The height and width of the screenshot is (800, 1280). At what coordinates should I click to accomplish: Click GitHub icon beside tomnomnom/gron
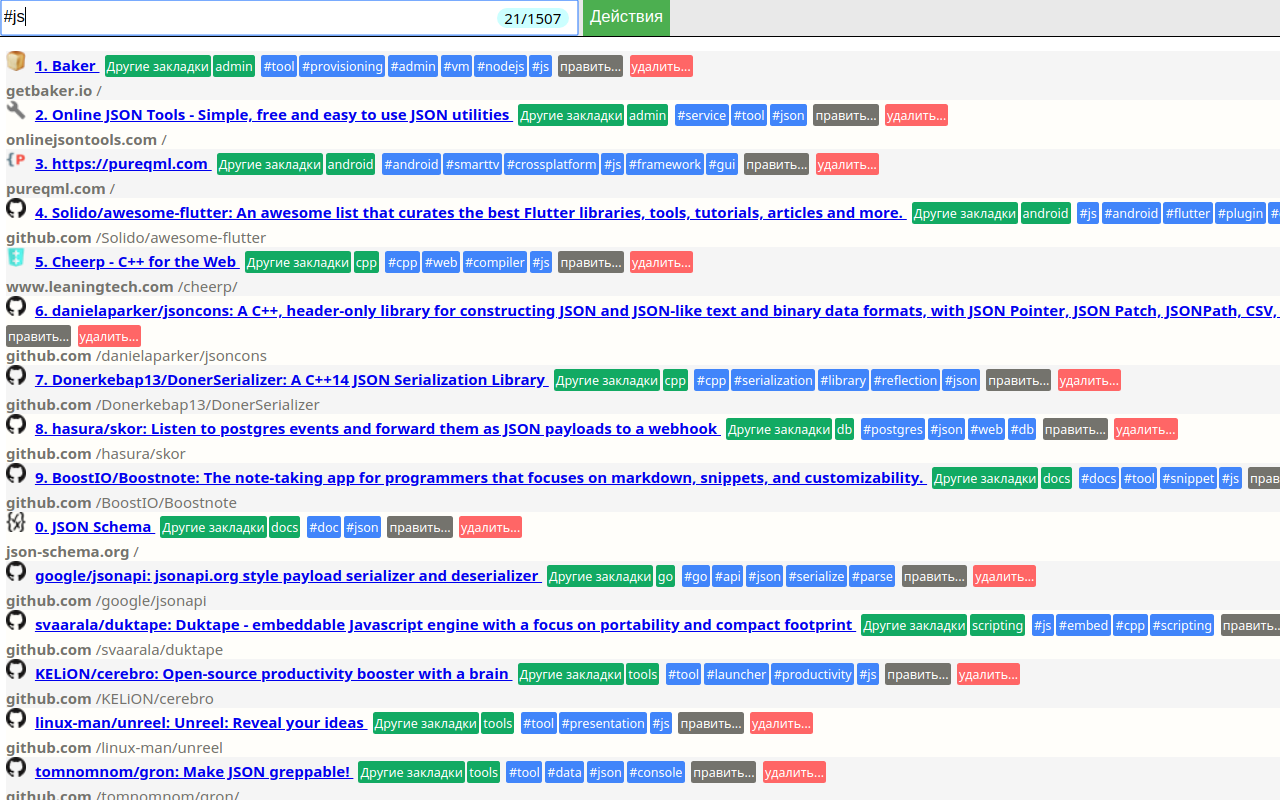click(16, 767)
